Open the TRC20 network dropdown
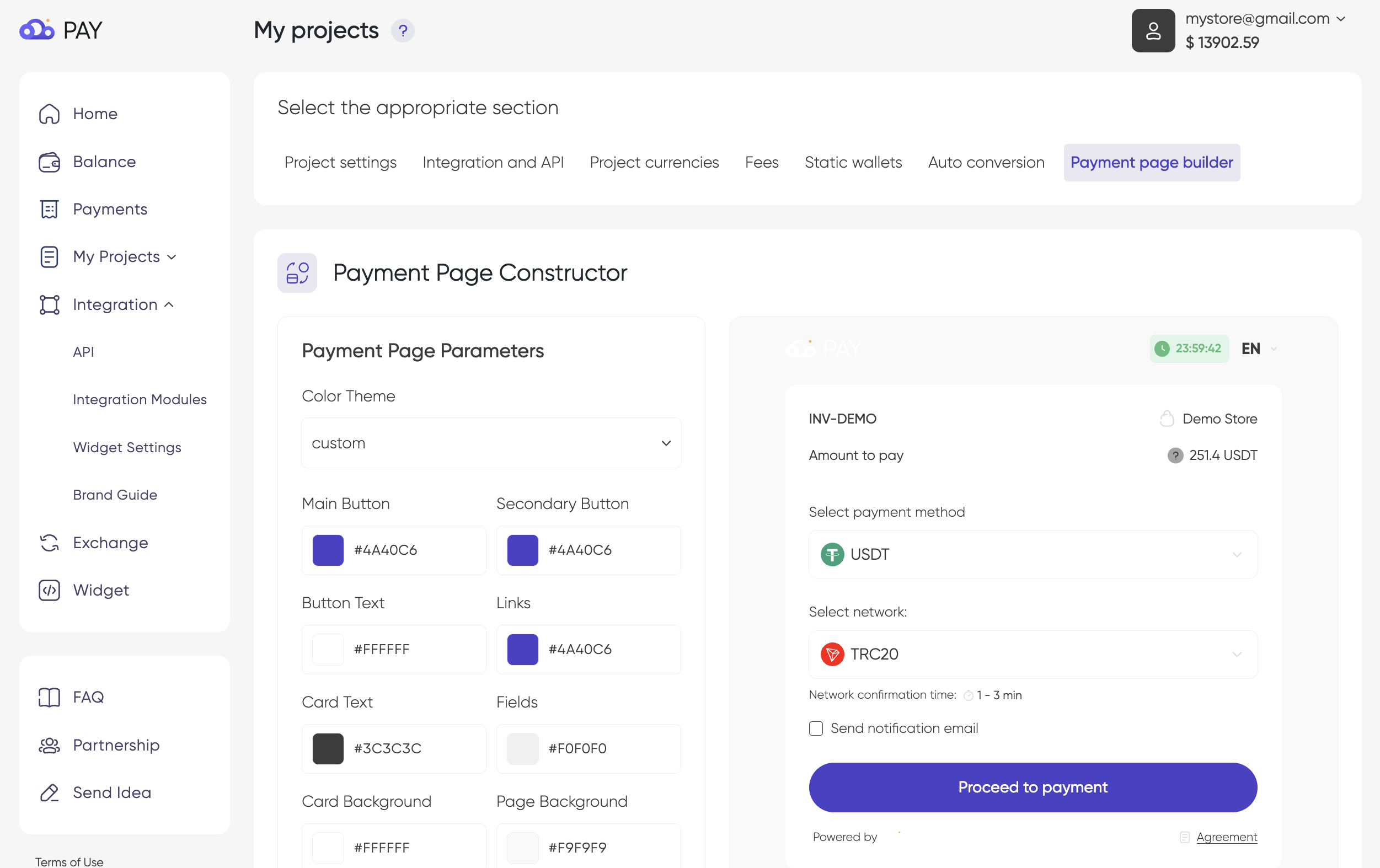 click(1032, 653)
